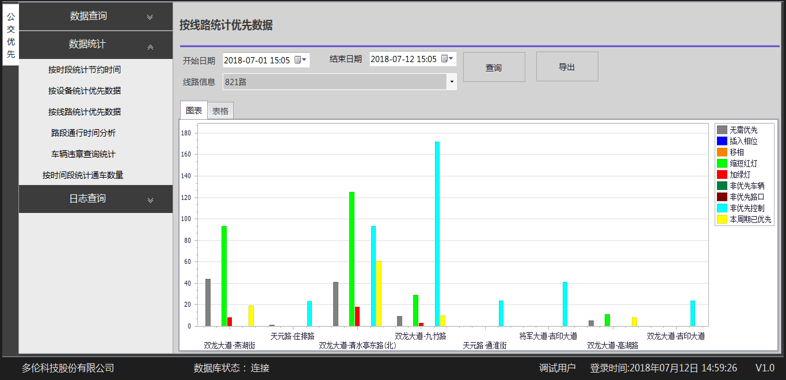Click the green 缩短红灯 legend swatch
Viewport: 786px width, 380px height.
(722, 164)
